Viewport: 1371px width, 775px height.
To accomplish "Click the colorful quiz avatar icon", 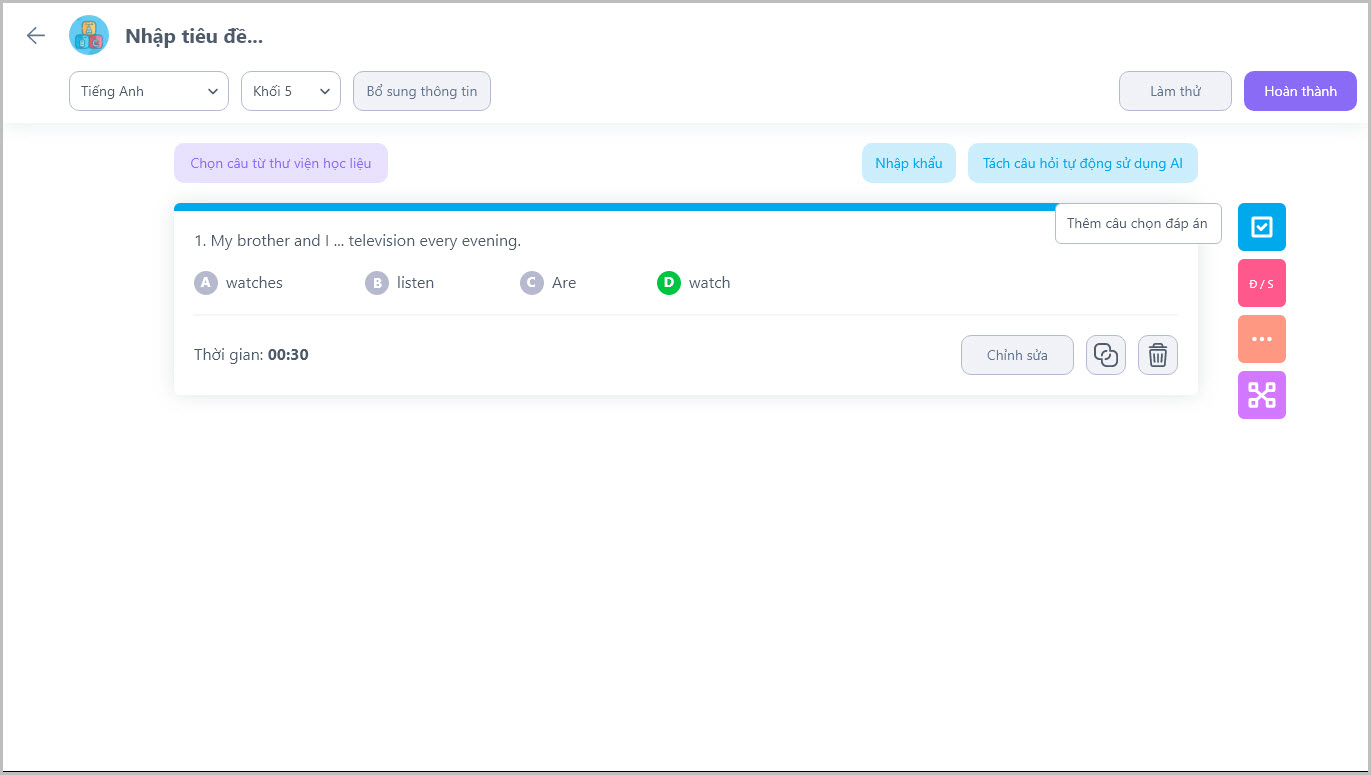I will click(89, 36).
